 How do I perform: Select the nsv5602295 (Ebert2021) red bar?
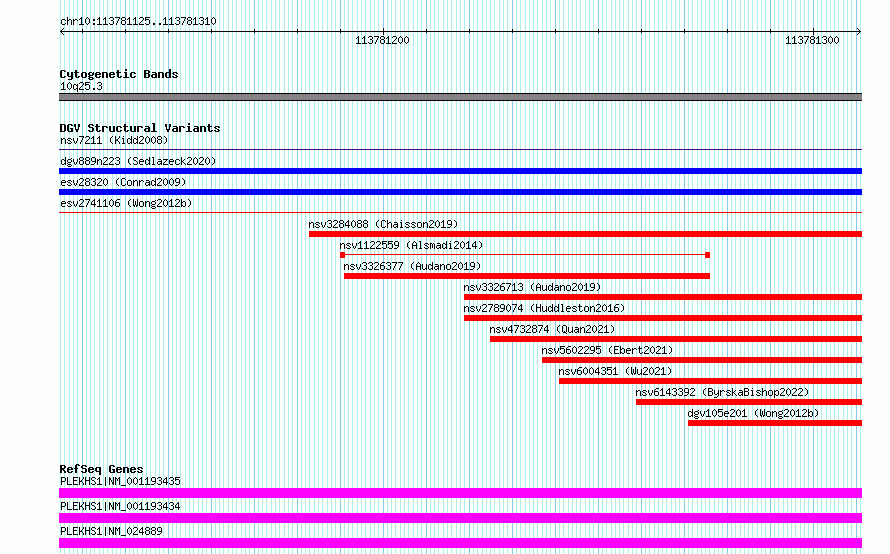point(702,360)
